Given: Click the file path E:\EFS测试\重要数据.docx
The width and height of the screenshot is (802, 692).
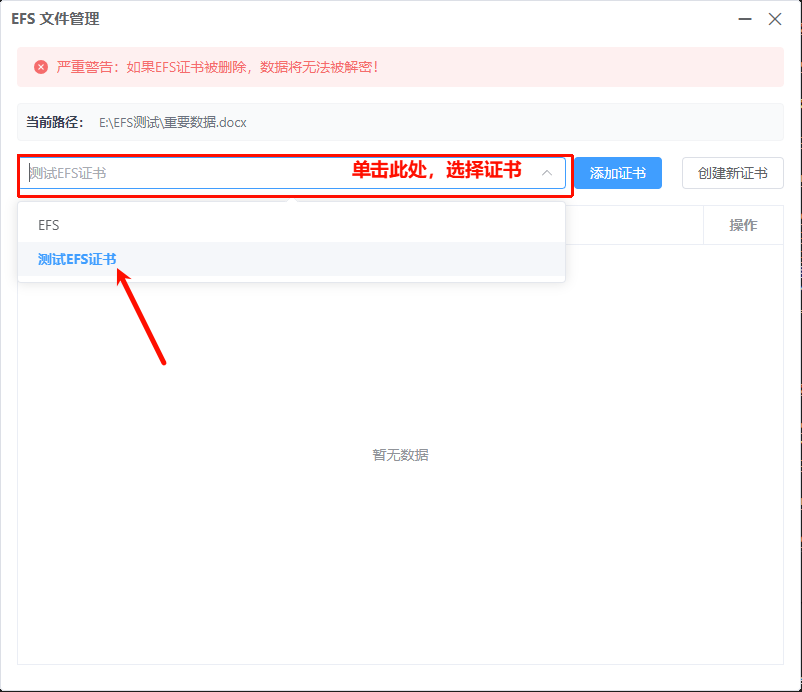Looking at the screenshot, I should point(172,122).
